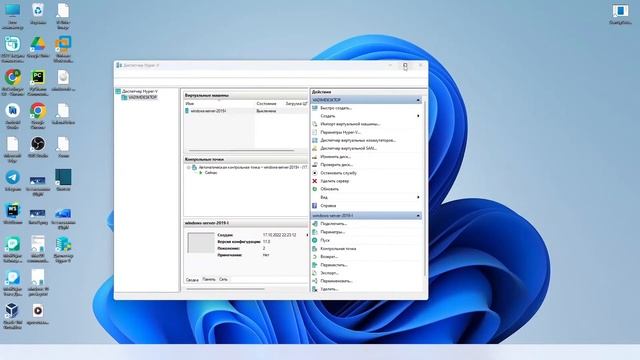Click the Остановить службу (Stop Service) icon
This screenshot has width=640, height=360.
click(x=315, y=173)
